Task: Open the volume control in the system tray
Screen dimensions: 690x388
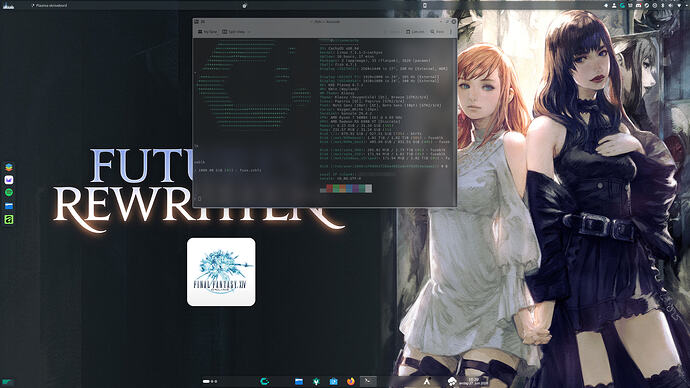Action: pyautogui.click(x=671, y=5)
